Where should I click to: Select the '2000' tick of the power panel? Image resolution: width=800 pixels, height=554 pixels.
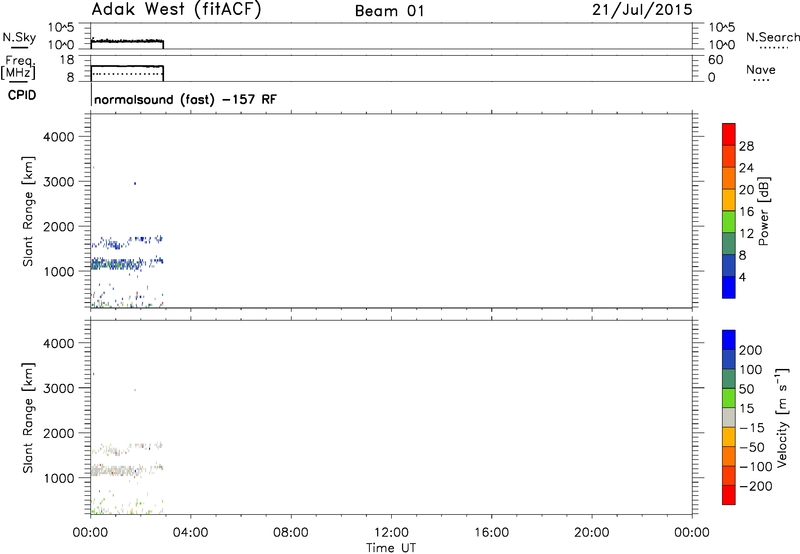(59, 226)
